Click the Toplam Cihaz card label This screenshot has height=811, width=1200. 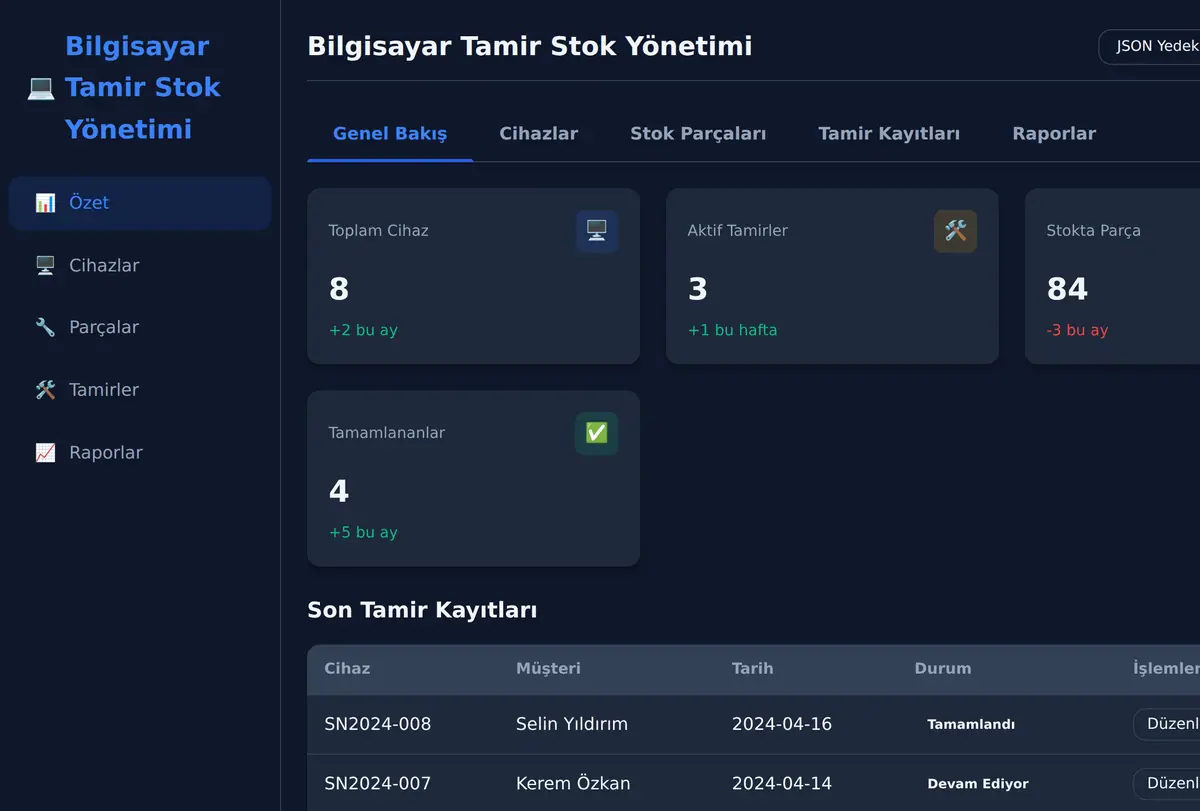(x=378, y=231)
